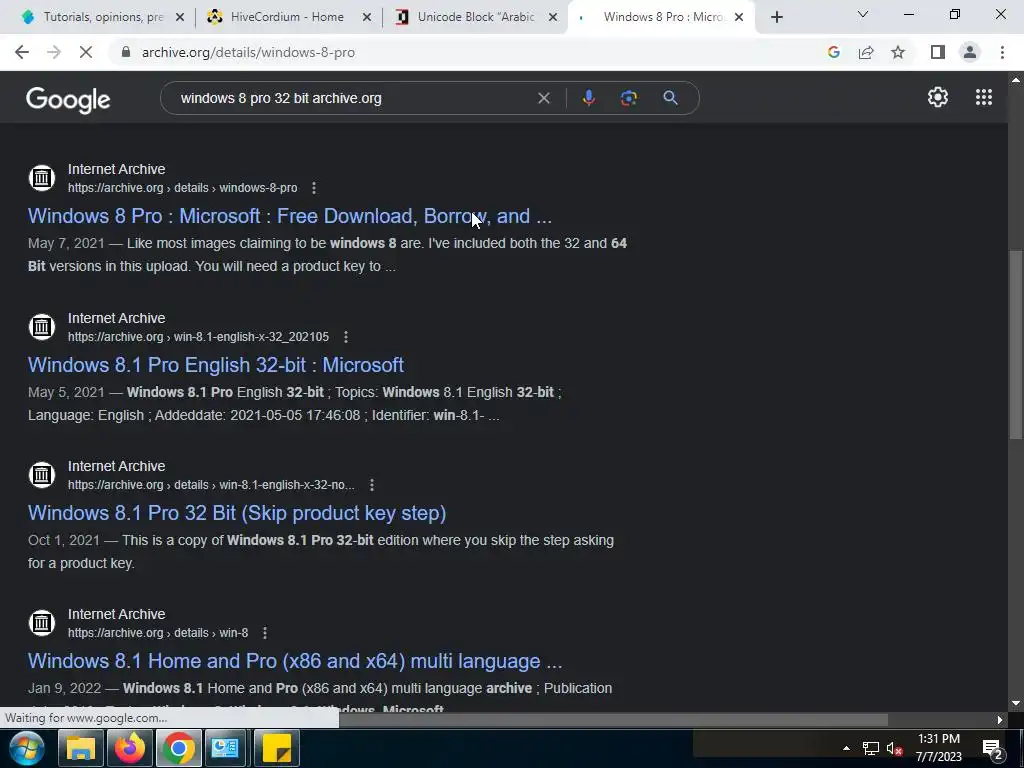Image resolution: width=1024 pixels, height=768 pixels.
Task: Click the https://archive.org › details › windows-8-pro breadcrumb
Action: (x=182, y=188)
